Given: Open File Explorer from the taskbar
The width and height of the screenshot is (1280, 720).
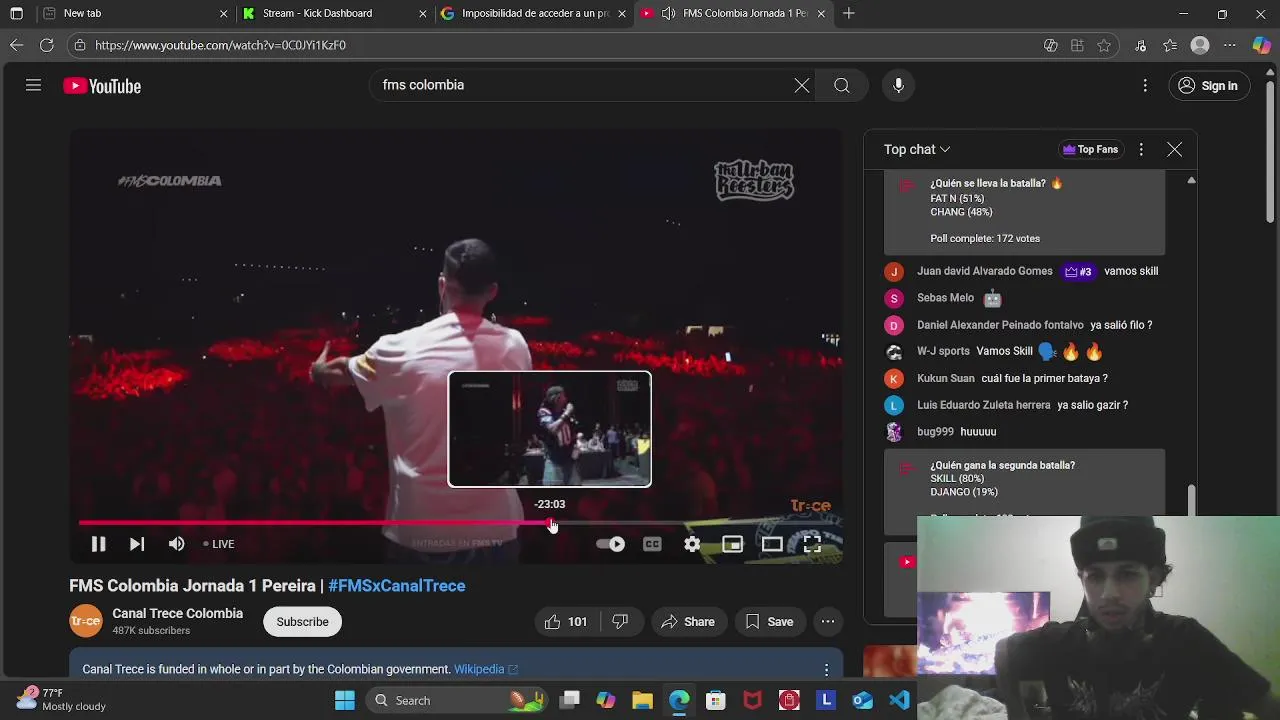Looking at the screenshot, I should point(642,701).
